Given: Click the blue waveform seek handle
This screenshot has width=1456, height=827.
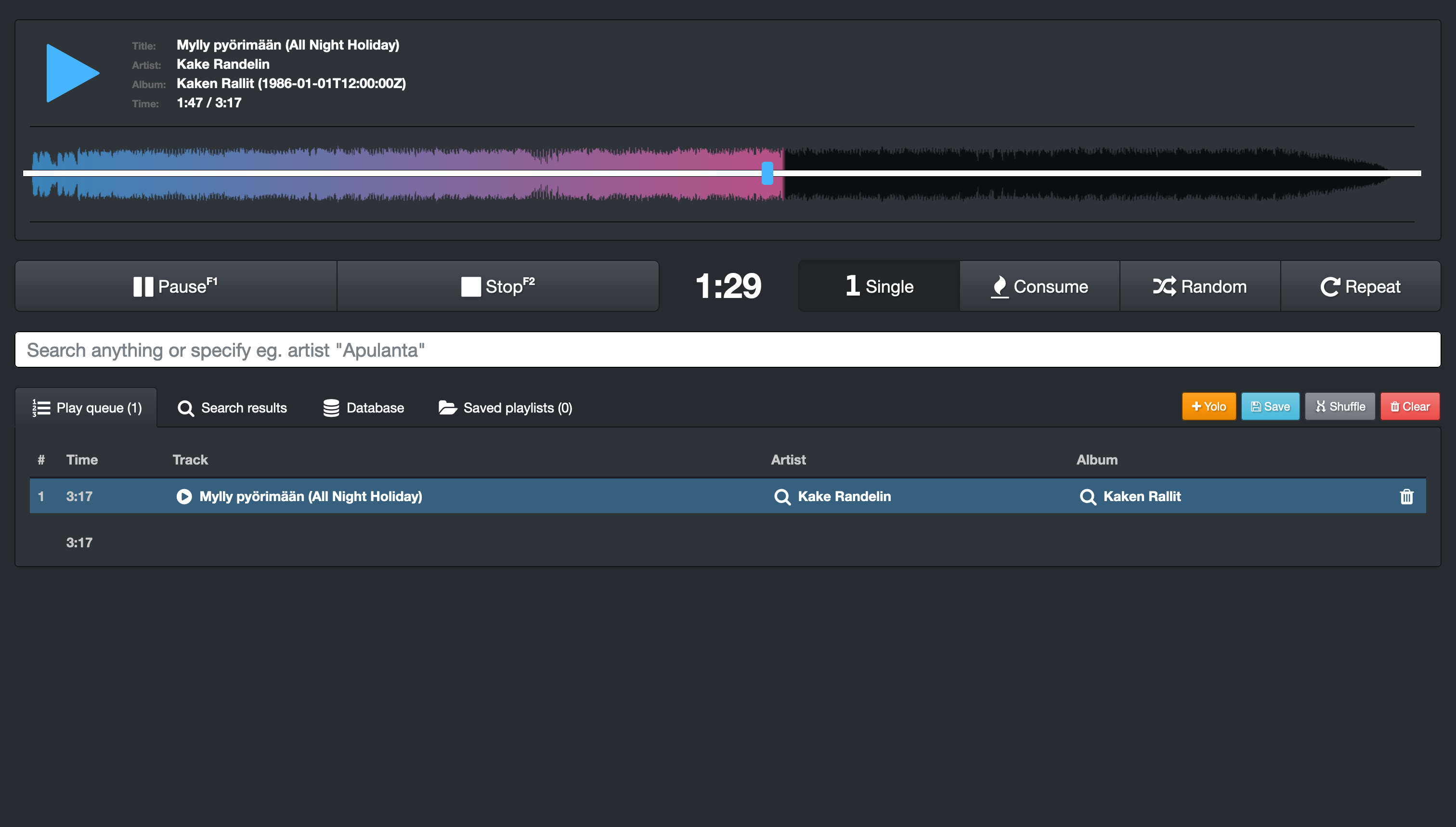Looking at the screenshot, I should pyautogui.click(x=767, y=173).
